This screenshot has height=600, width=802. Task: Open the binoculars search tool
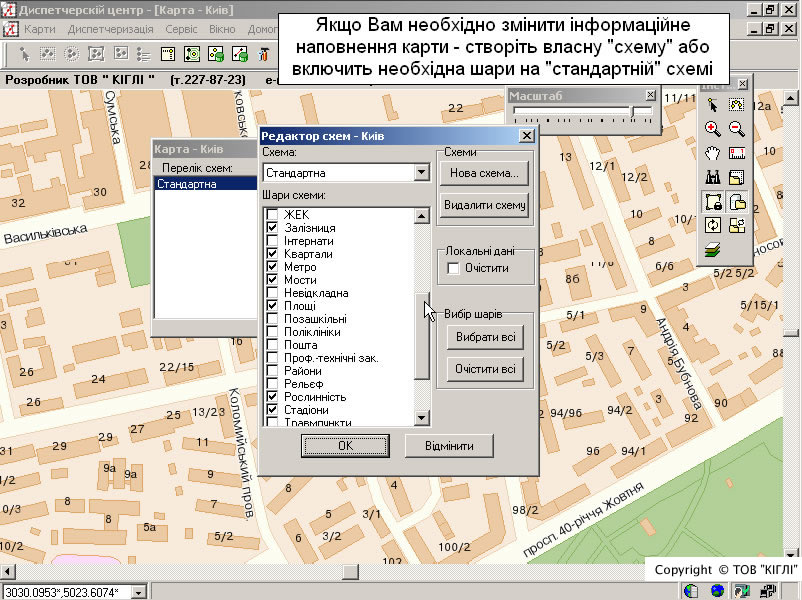coord(712,177)
